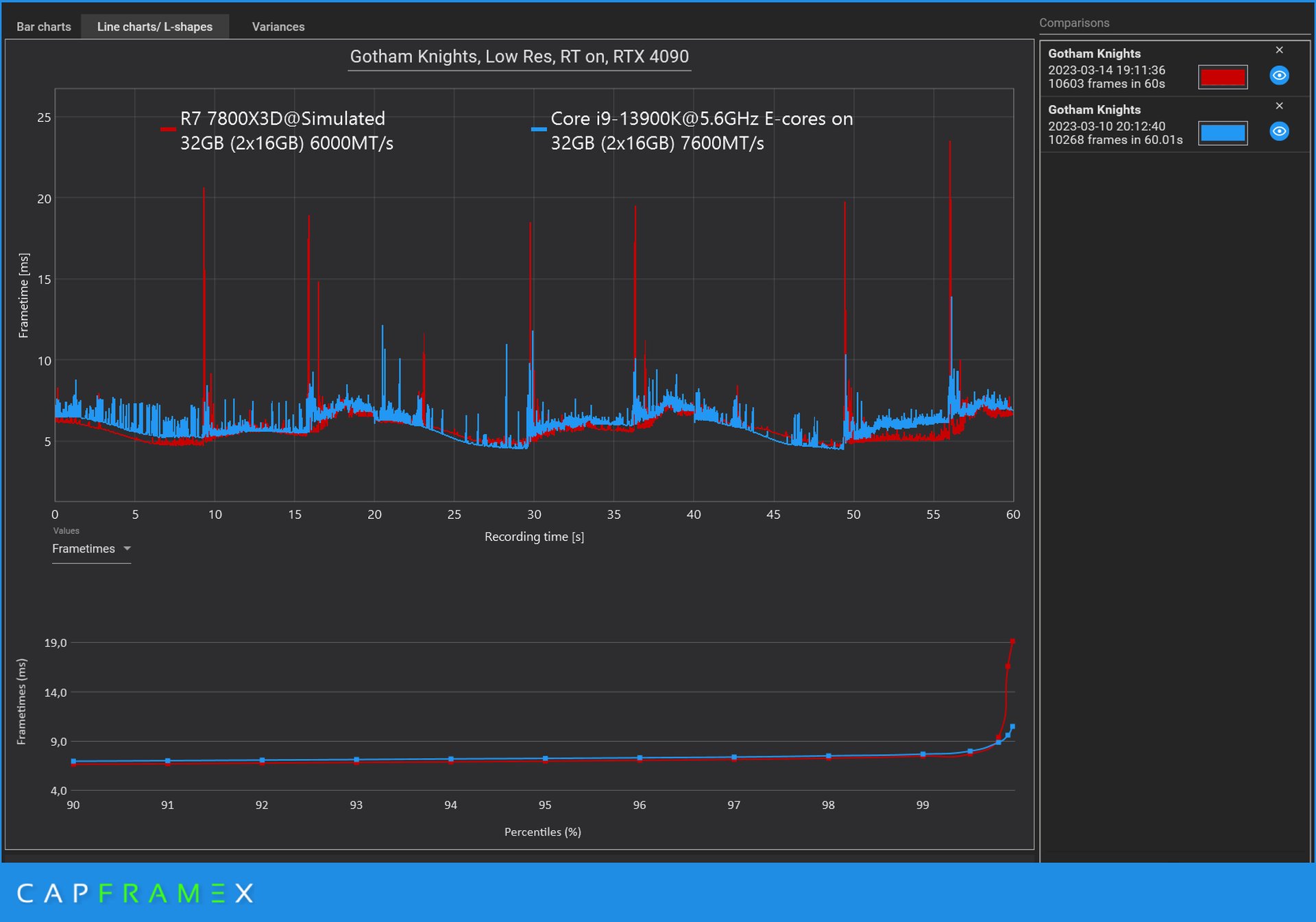Toggle visibility of the red 19:11:36 comparison

[1279, 75]
